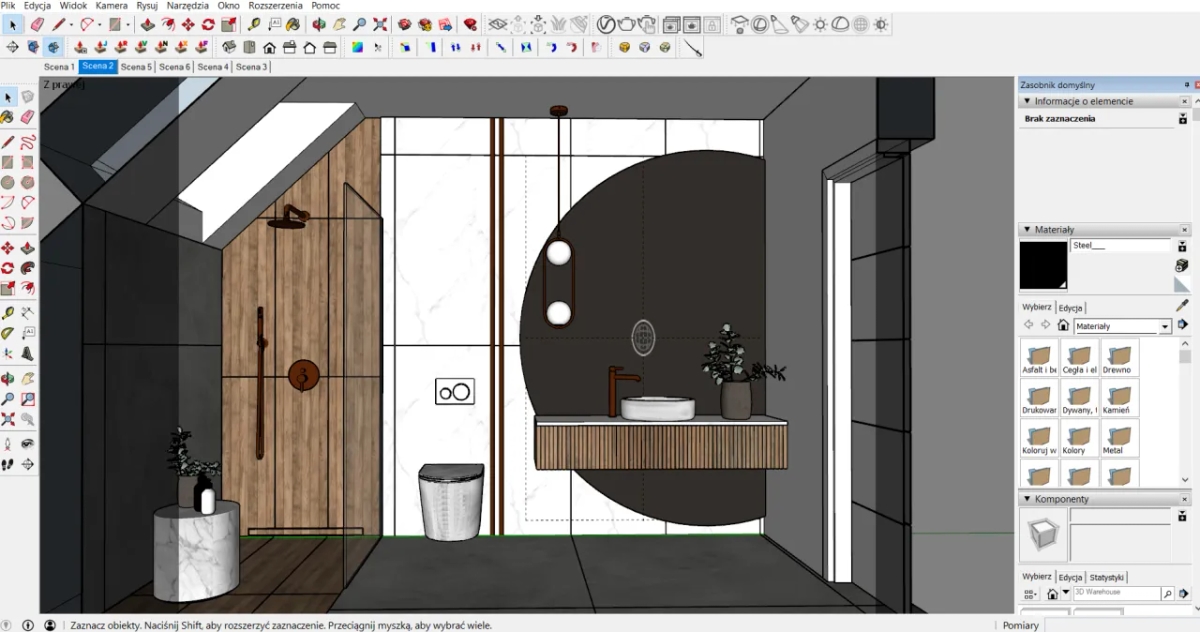Click the create material icon beside Steel swatch
Viewport: 1200px width, 632px height.
tap(1182, 264)
